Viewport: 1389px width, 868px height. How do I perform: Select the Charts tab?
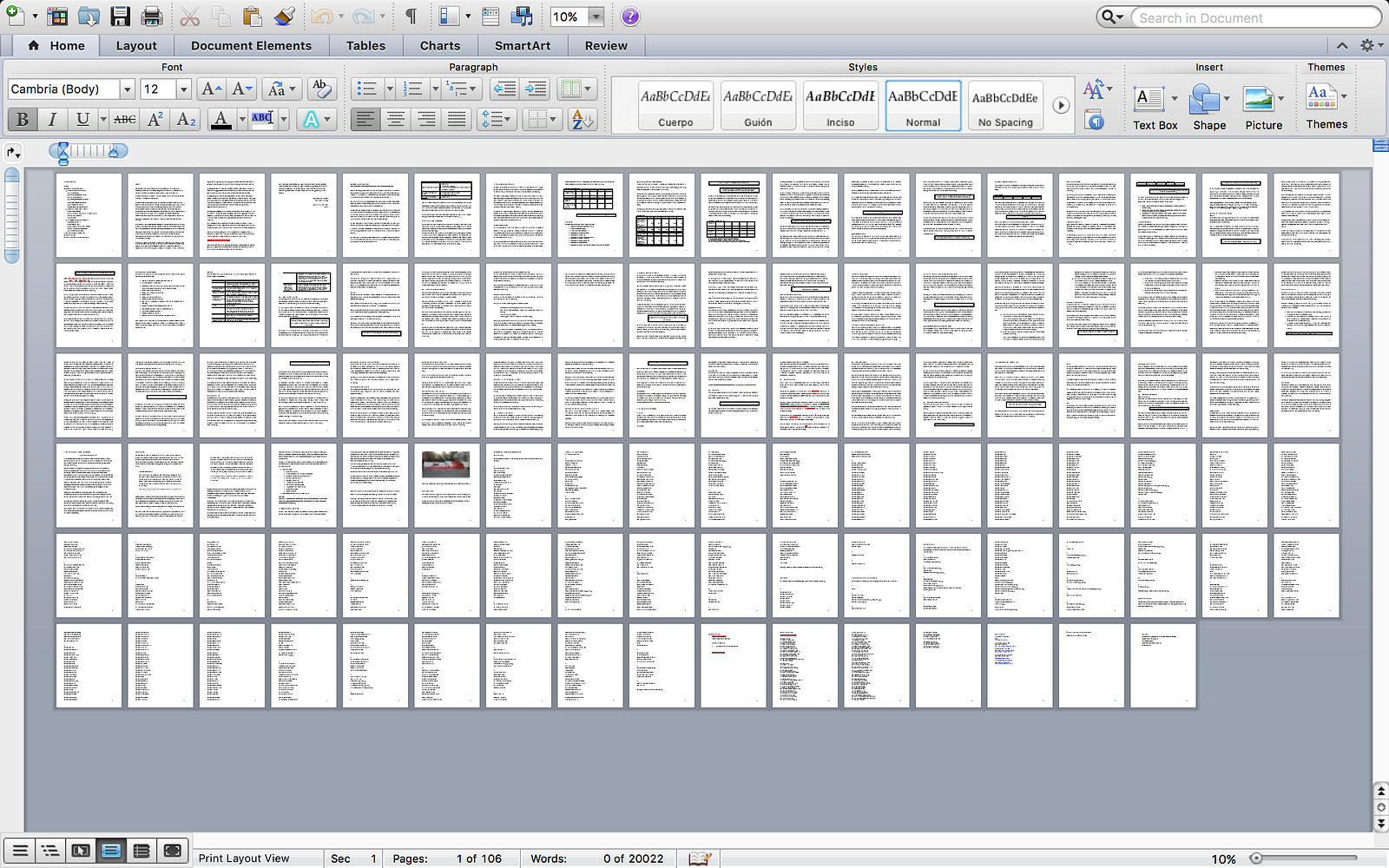point(440,46)
